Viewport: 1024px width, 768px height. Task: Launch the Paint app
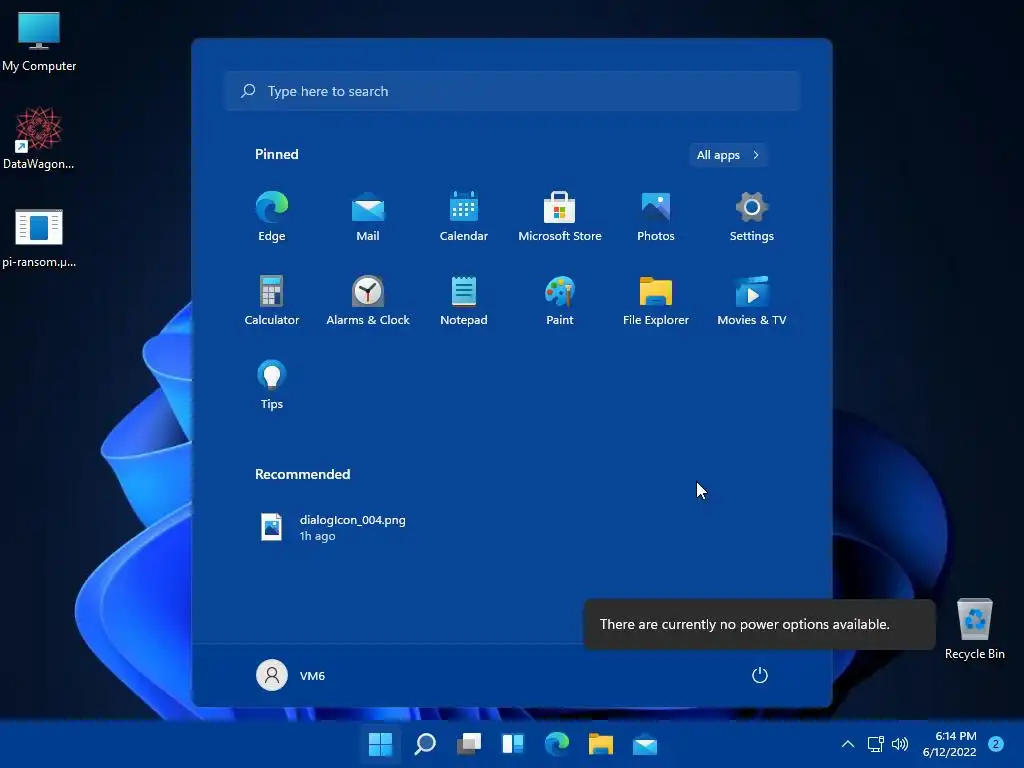tap(560, 300)
